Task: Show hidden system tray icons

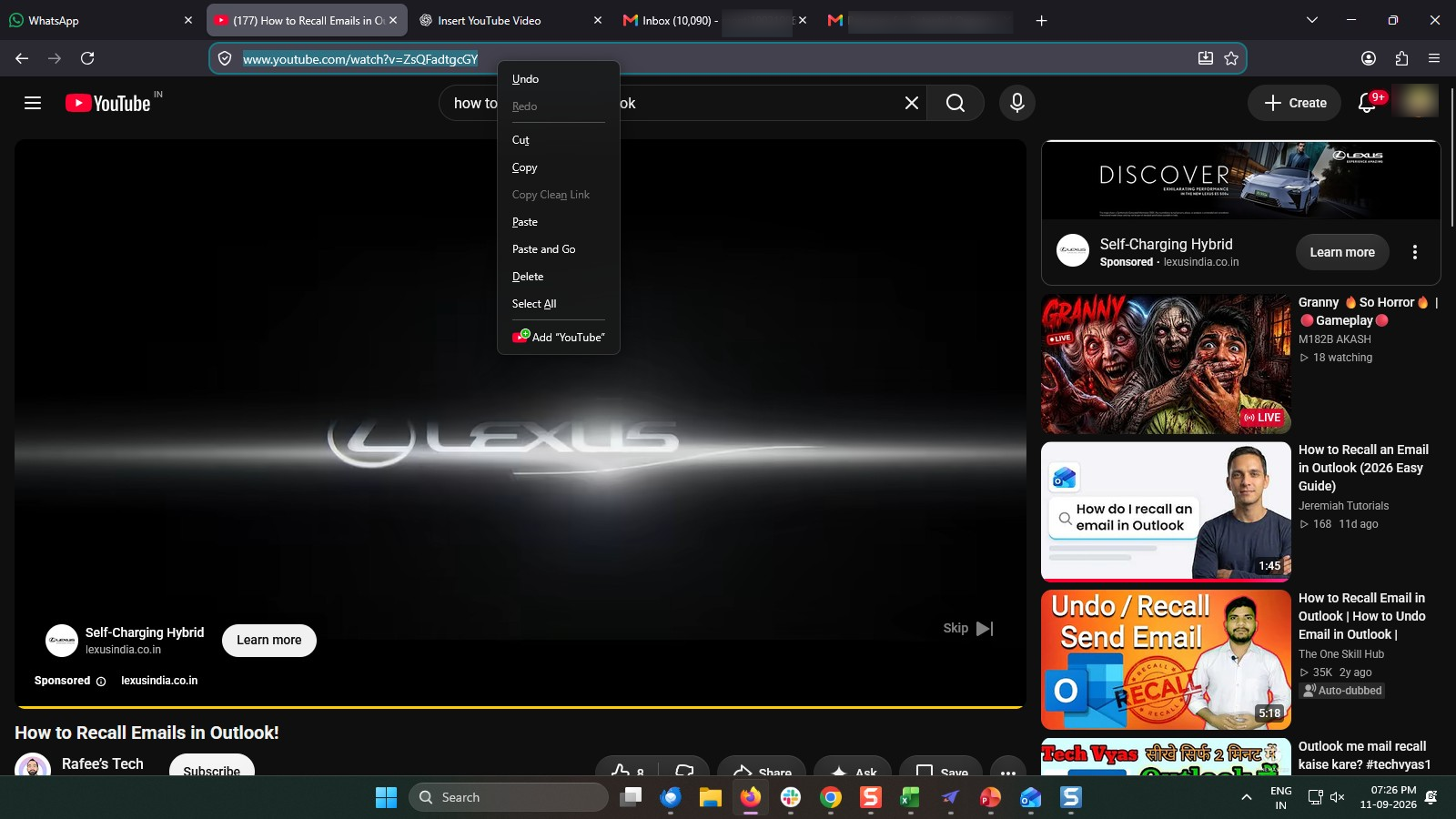Action: (1246, 797)
